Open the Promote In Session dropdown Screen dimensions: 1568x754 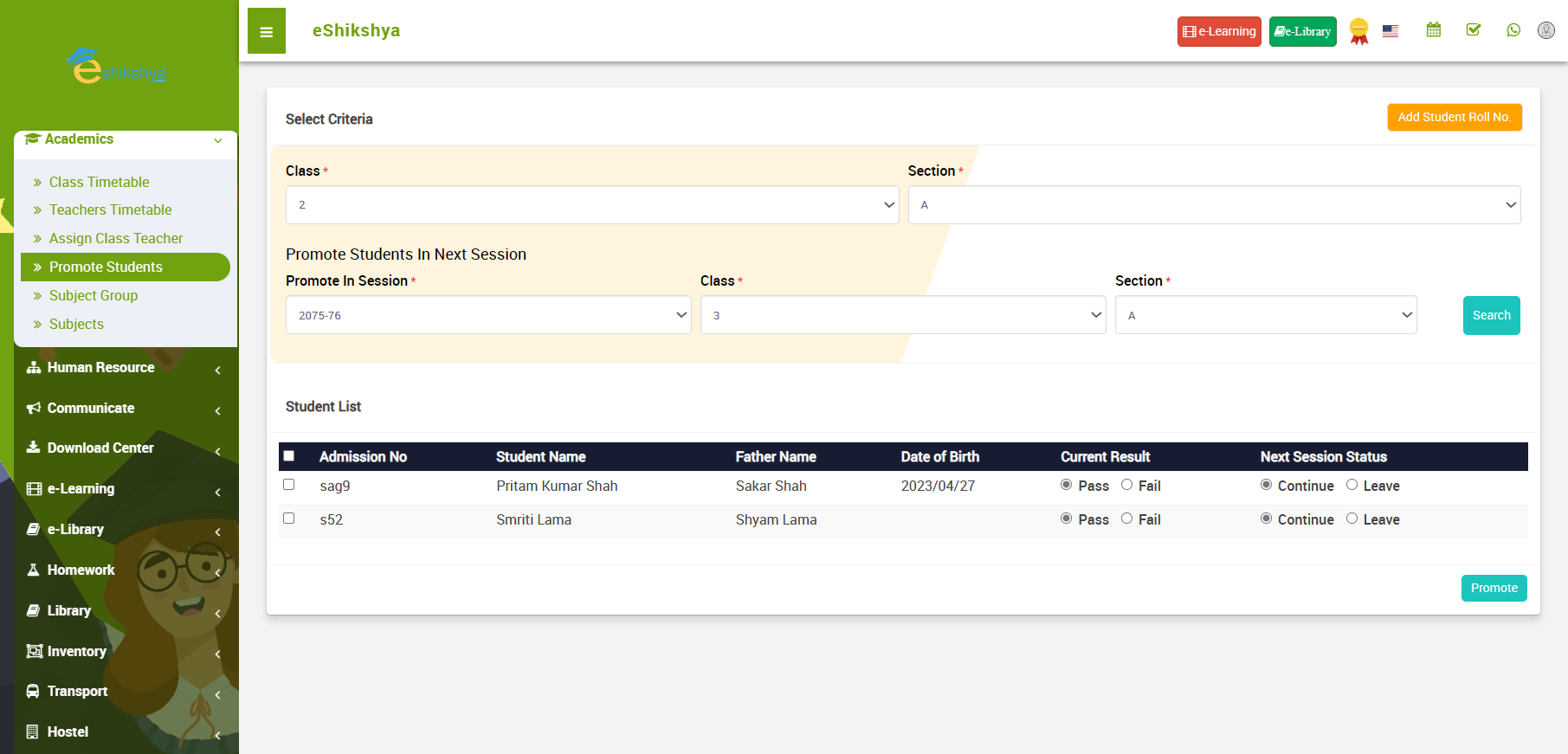click(x=488, y=315)
